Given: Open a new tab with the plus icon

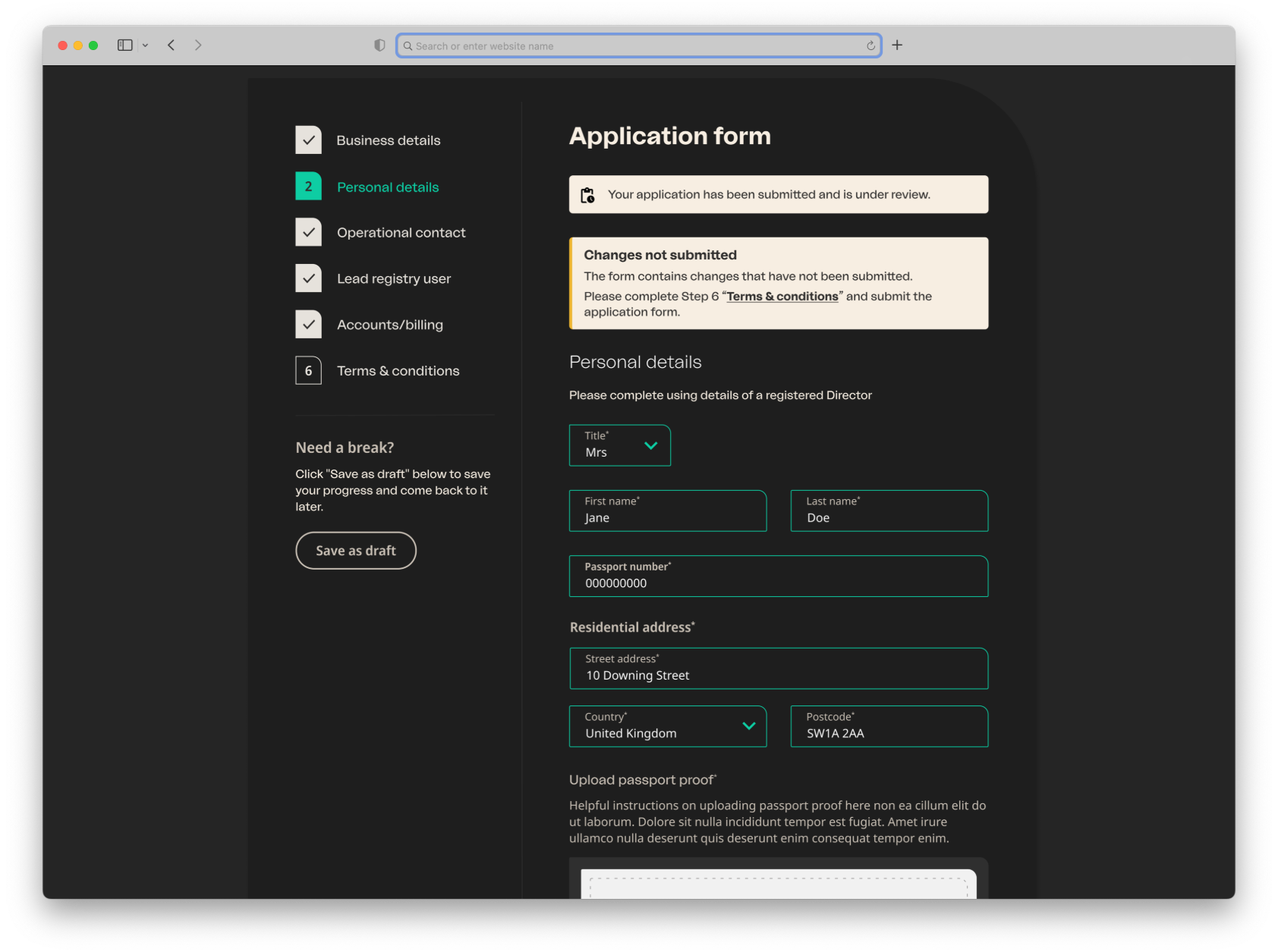Looking at the screenshot, I should [896, 45].
